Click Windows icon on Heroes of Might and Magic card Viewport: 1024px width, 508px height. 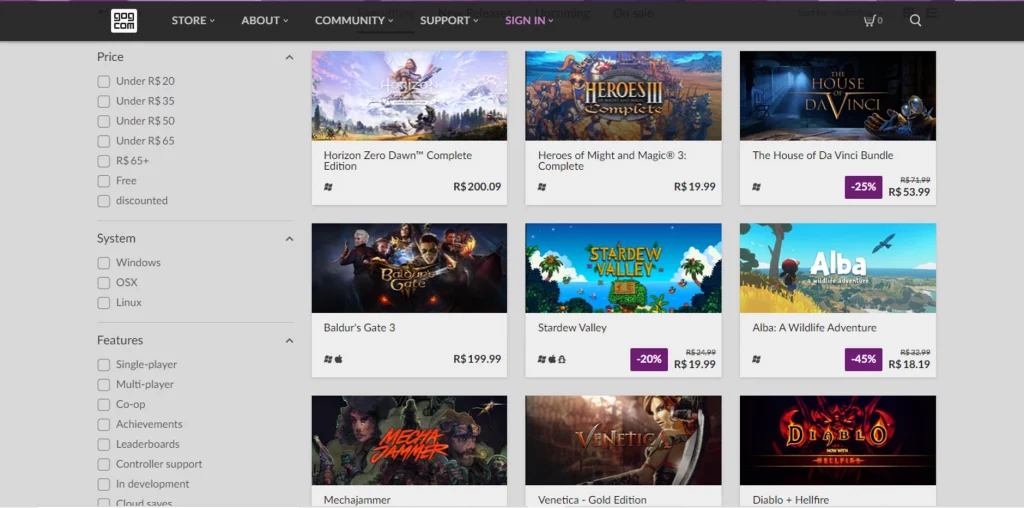point(542,187)
